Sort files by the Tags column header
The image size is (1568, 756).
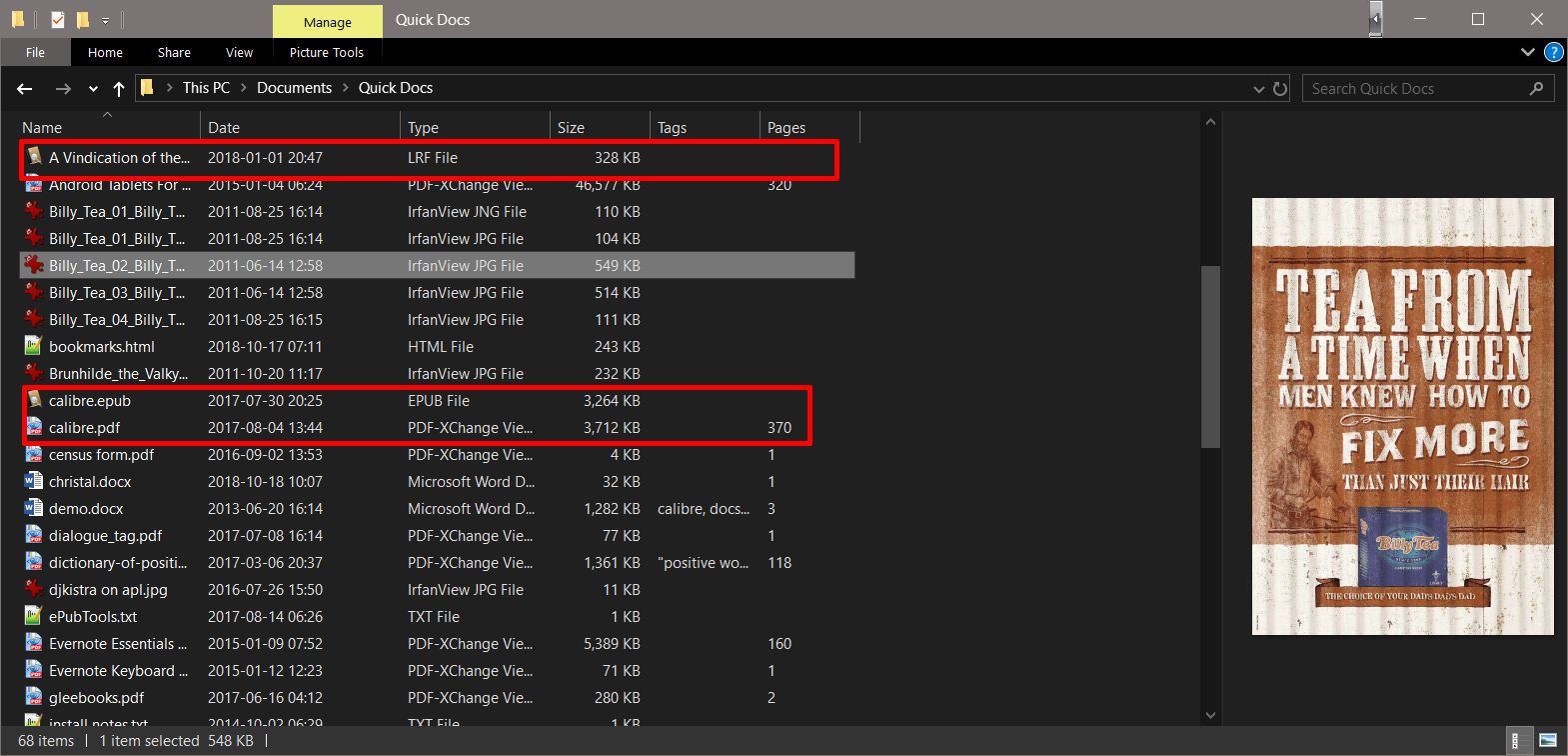(705, 127)
